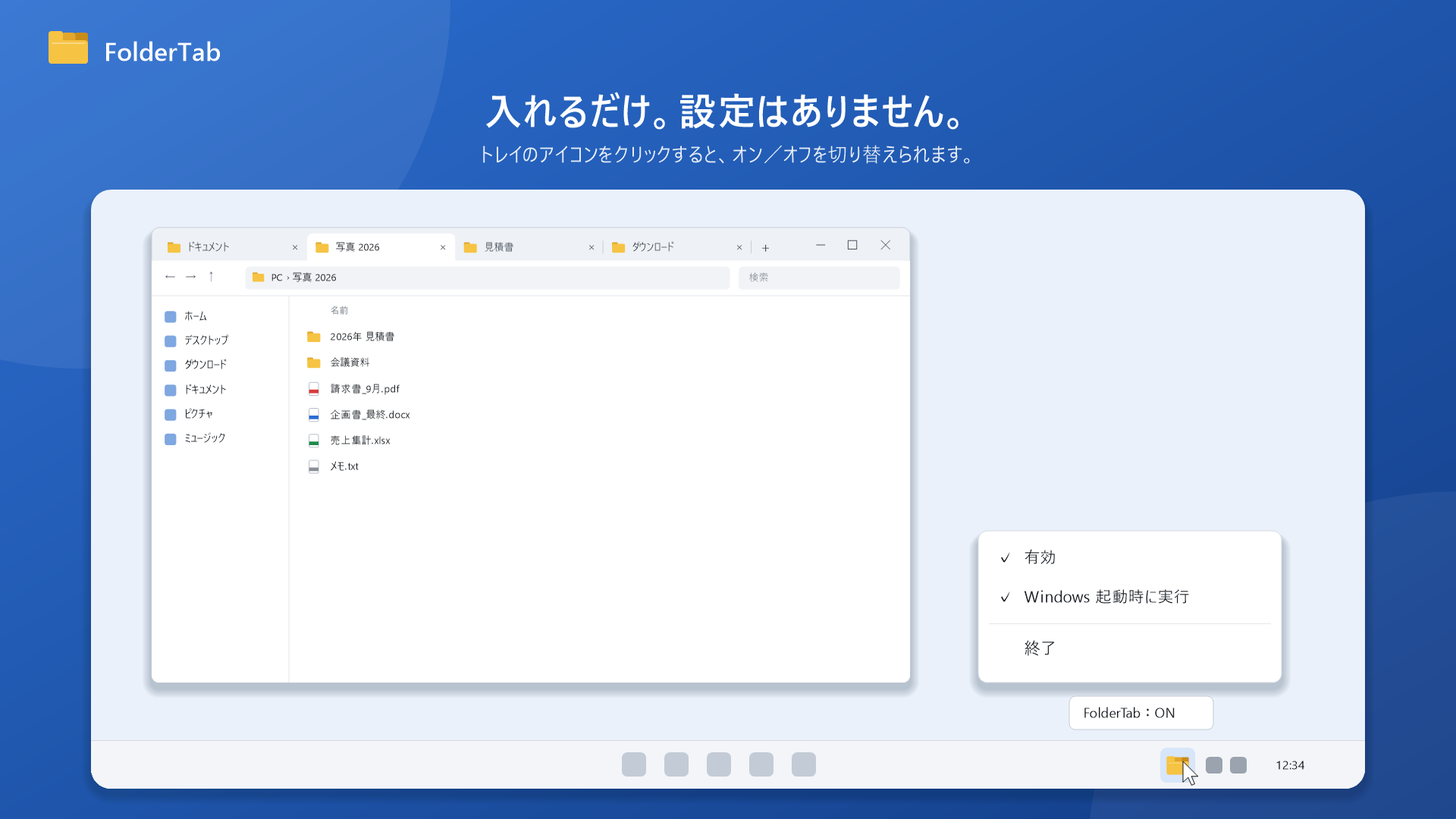Go up one folder level arrow

pos(211,277)
